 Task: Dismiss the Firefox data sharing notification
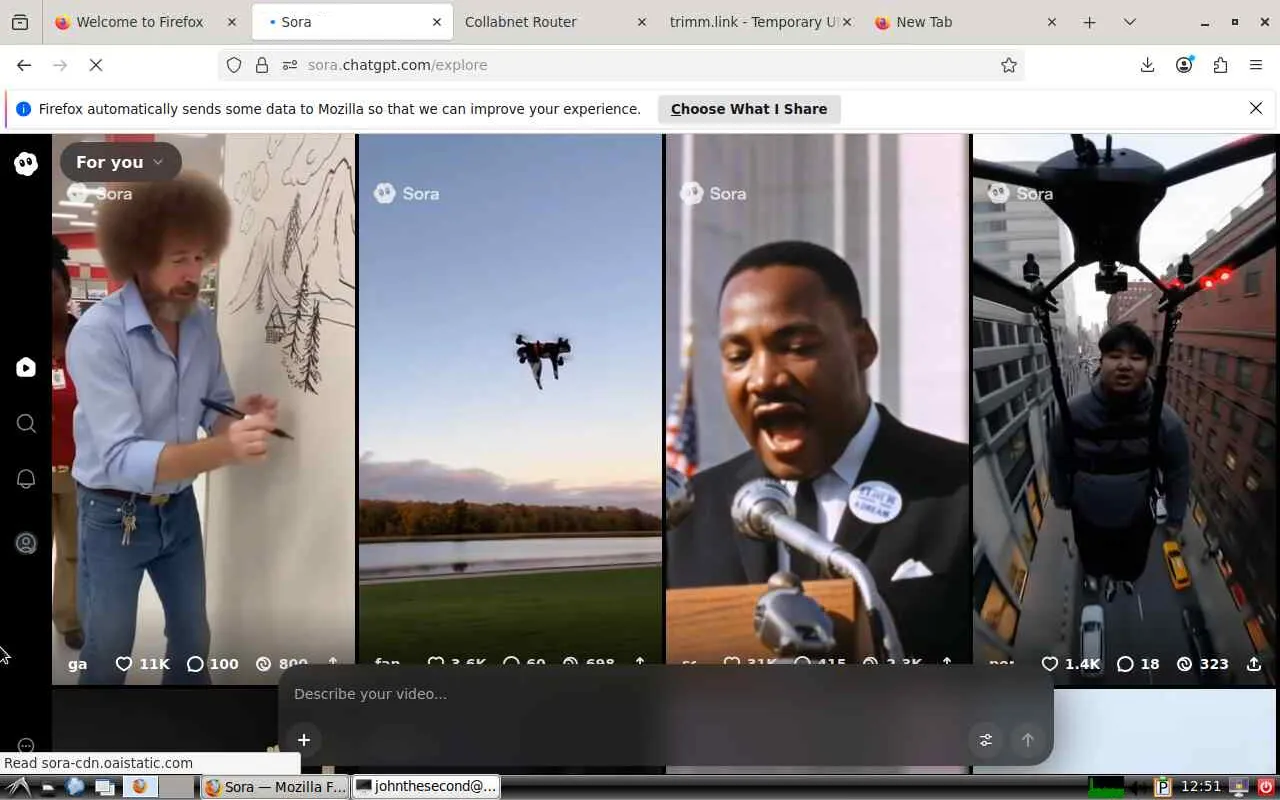tap(1256, 108)
